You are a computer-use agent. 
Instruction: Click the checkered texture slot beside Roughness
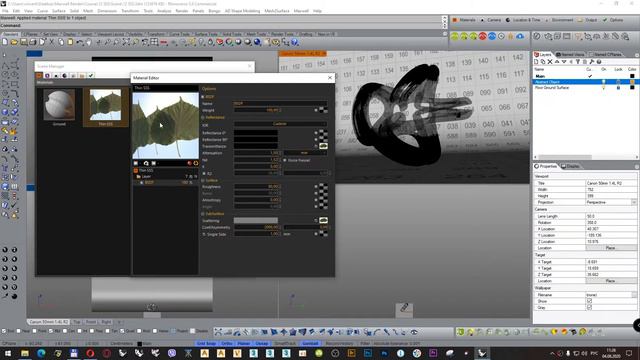(x=323, y=187)
